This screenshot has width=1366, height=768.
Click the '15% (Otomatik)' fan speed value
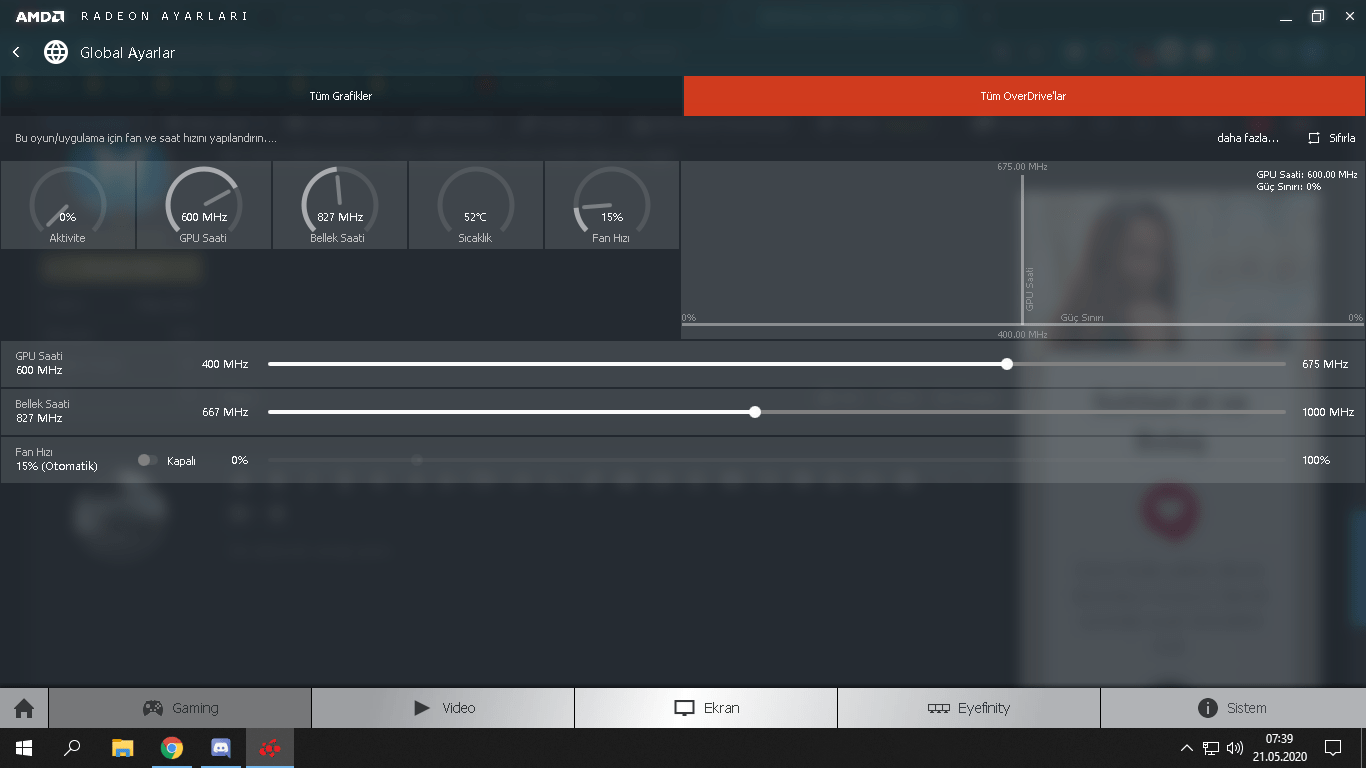pos(57,466)
